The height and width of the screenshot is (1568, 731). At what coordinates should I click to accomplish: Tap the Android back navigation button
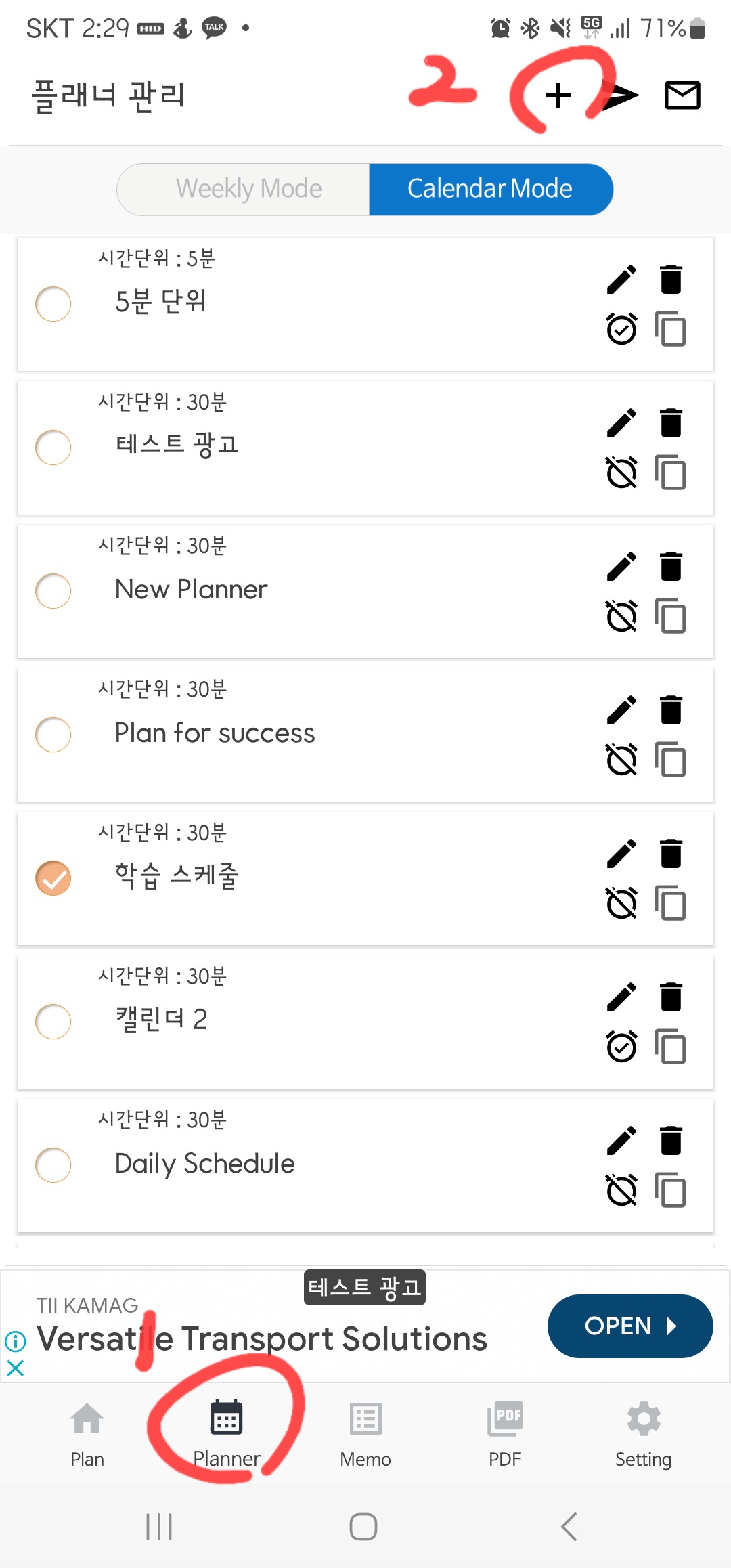[569, 1527]
